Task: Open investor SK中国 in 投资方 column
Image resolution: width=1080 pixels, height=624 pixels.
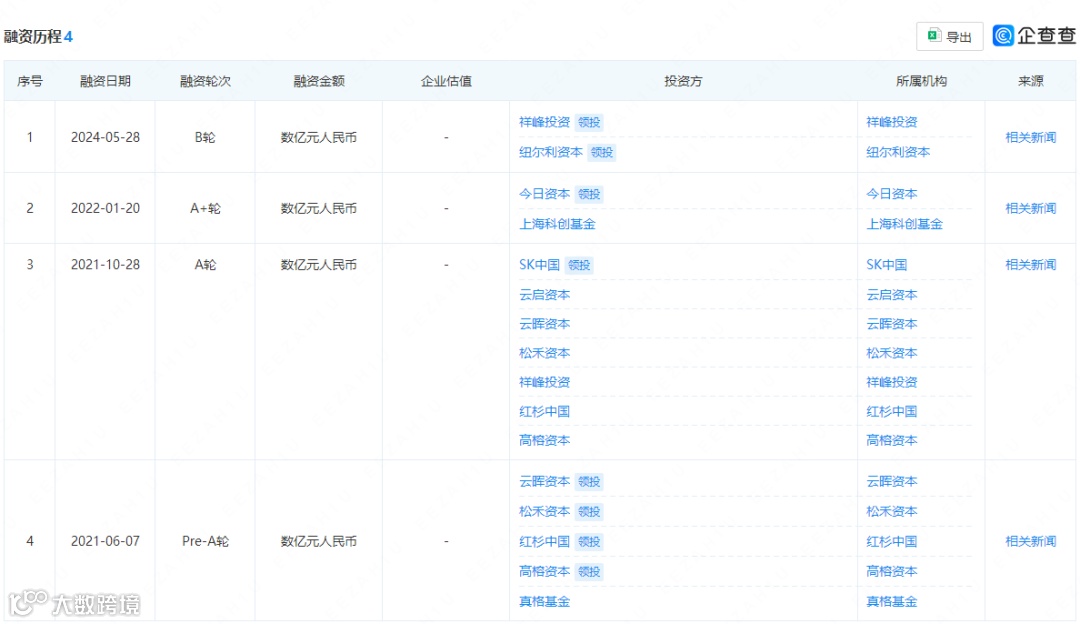Action: (x=539, y=264)
